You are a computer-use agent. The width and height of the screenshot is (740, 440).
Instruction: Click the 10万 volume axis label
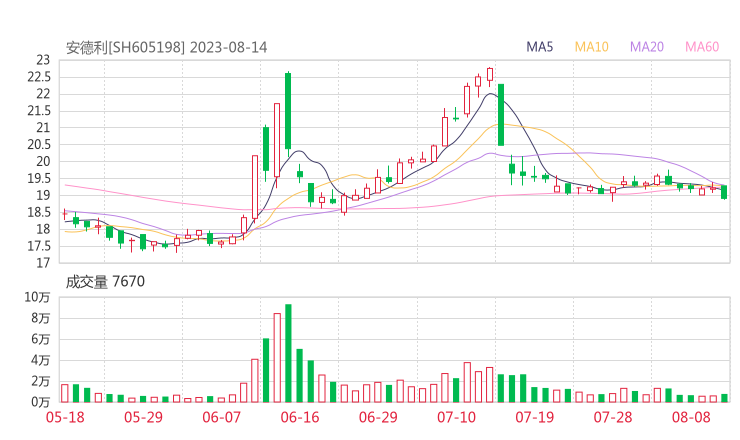[37, 297]
